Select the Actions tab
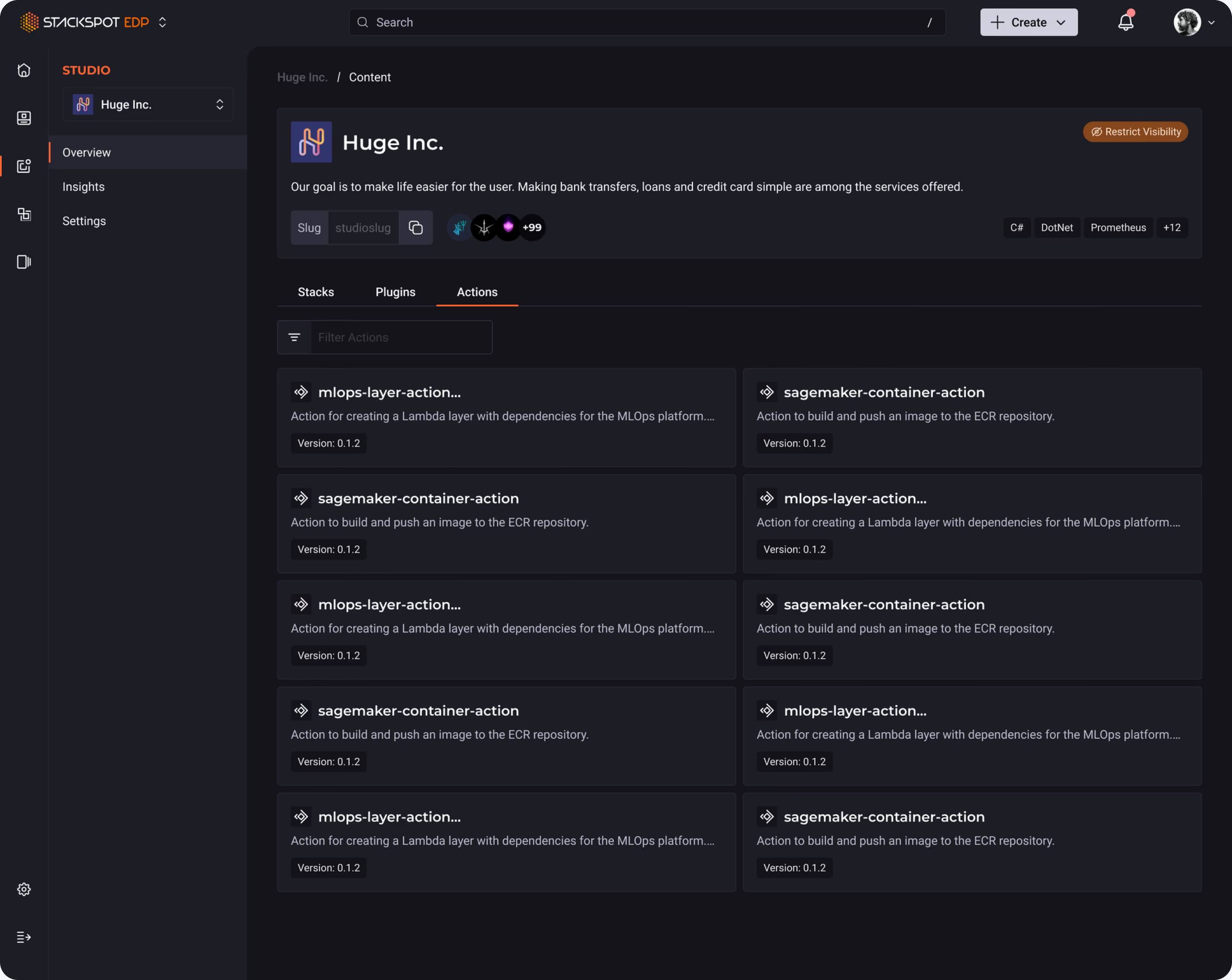 click(477, 292)
